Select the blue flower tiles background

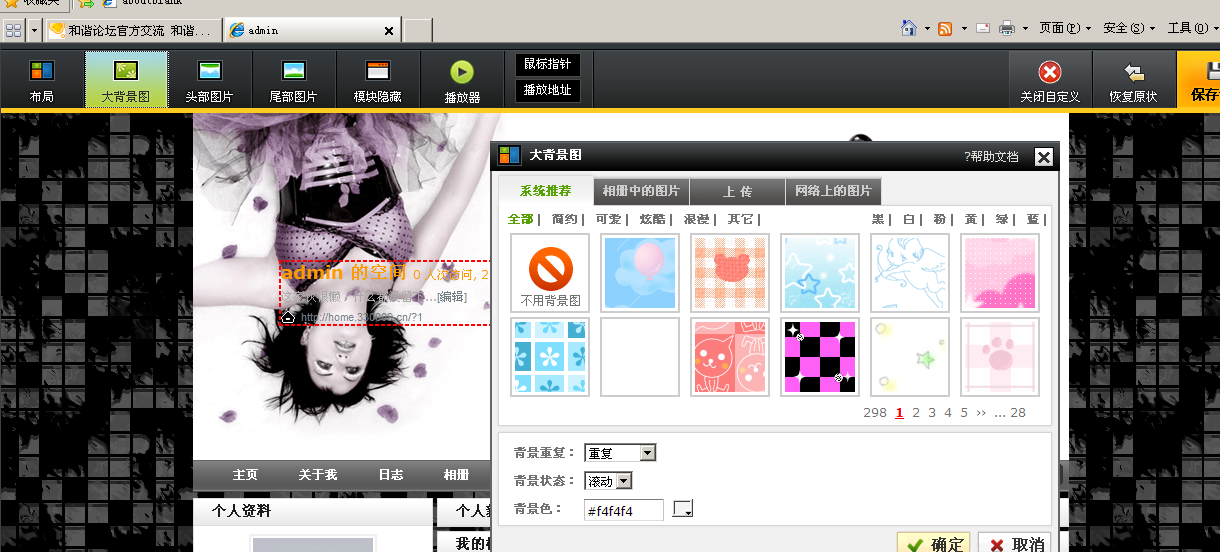click(x=550, y=357)
